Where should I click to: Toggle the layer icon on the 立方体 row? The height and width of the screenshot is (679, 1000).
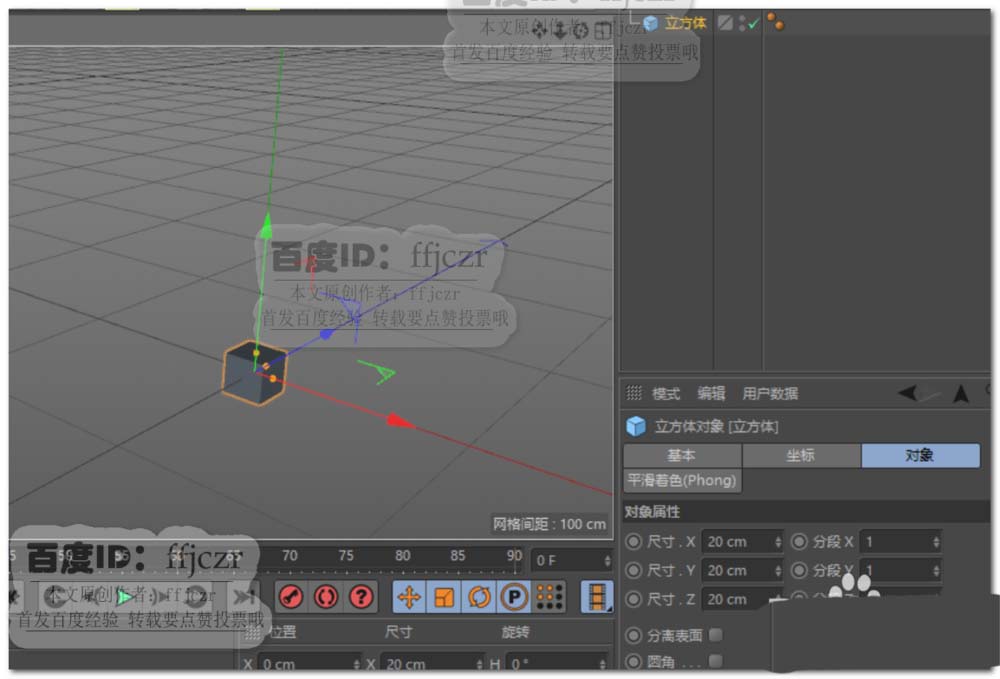click(725, 23)
